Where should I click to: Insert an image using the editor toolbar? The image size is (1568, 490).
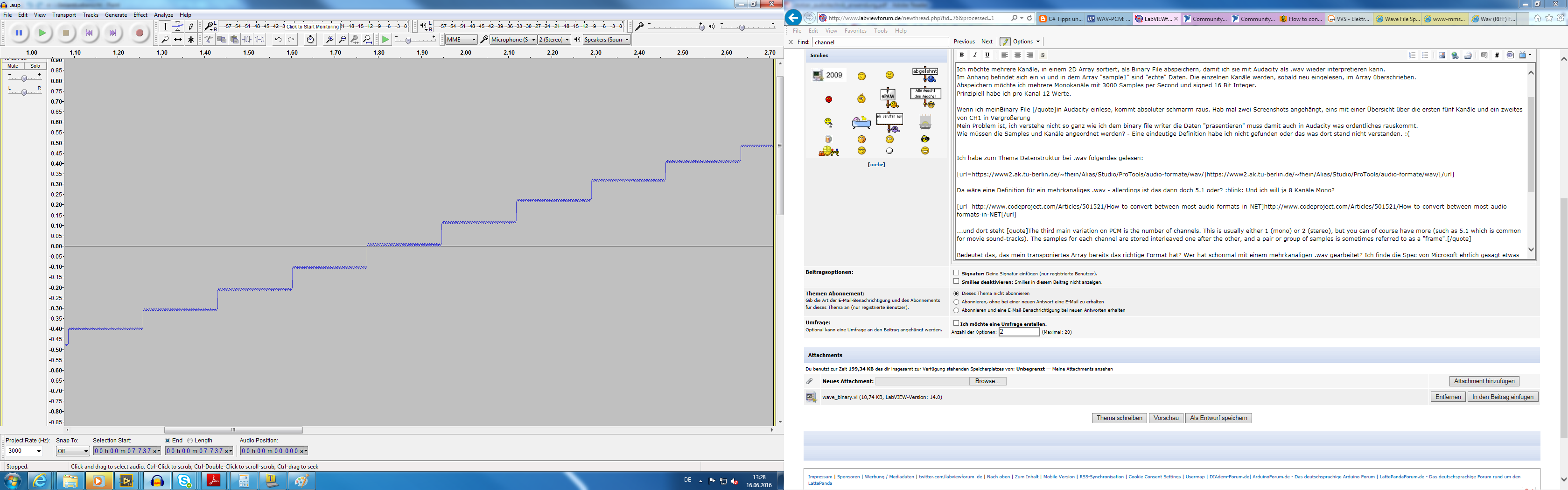1442,56
